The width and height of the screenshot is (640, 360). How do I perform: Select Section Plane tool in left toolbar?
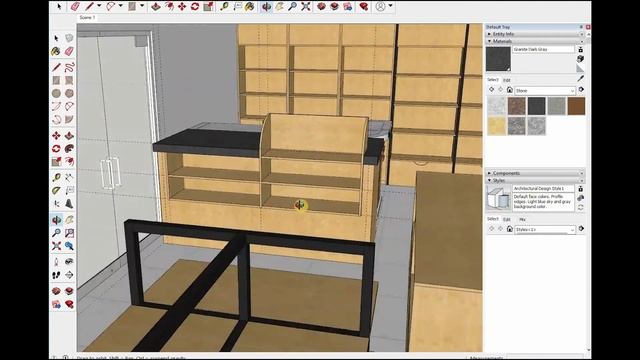tap(69, 275)
